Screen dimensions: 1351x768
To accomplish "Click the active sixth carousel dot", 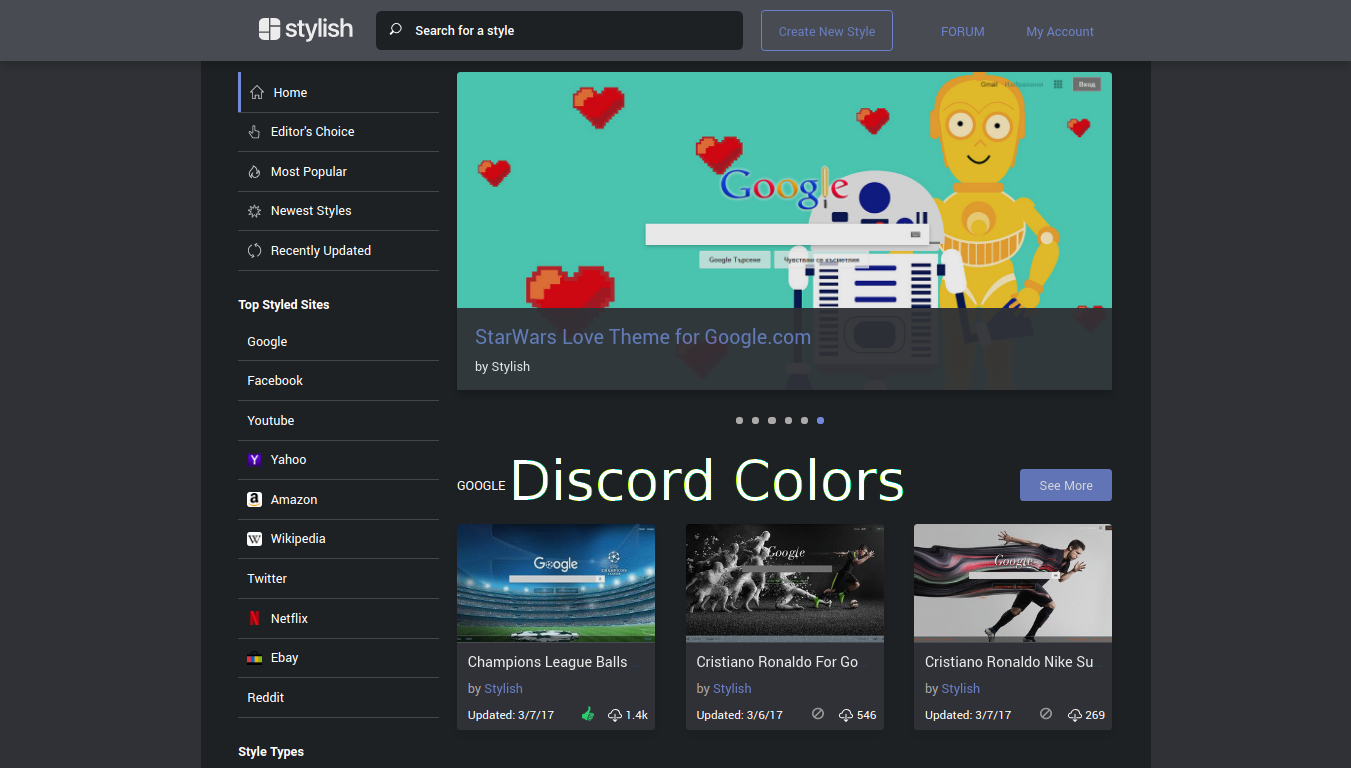I will point(821,421).
